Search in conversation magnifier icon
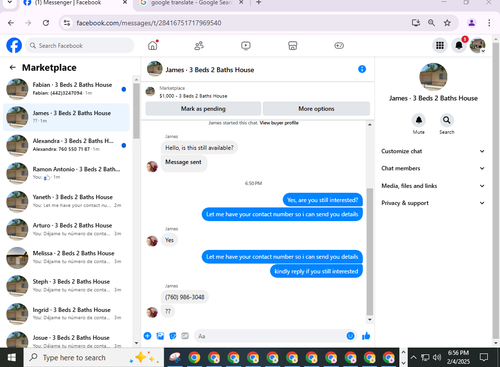The width and height of the screenshot is (500, 367). coord(446,120)
